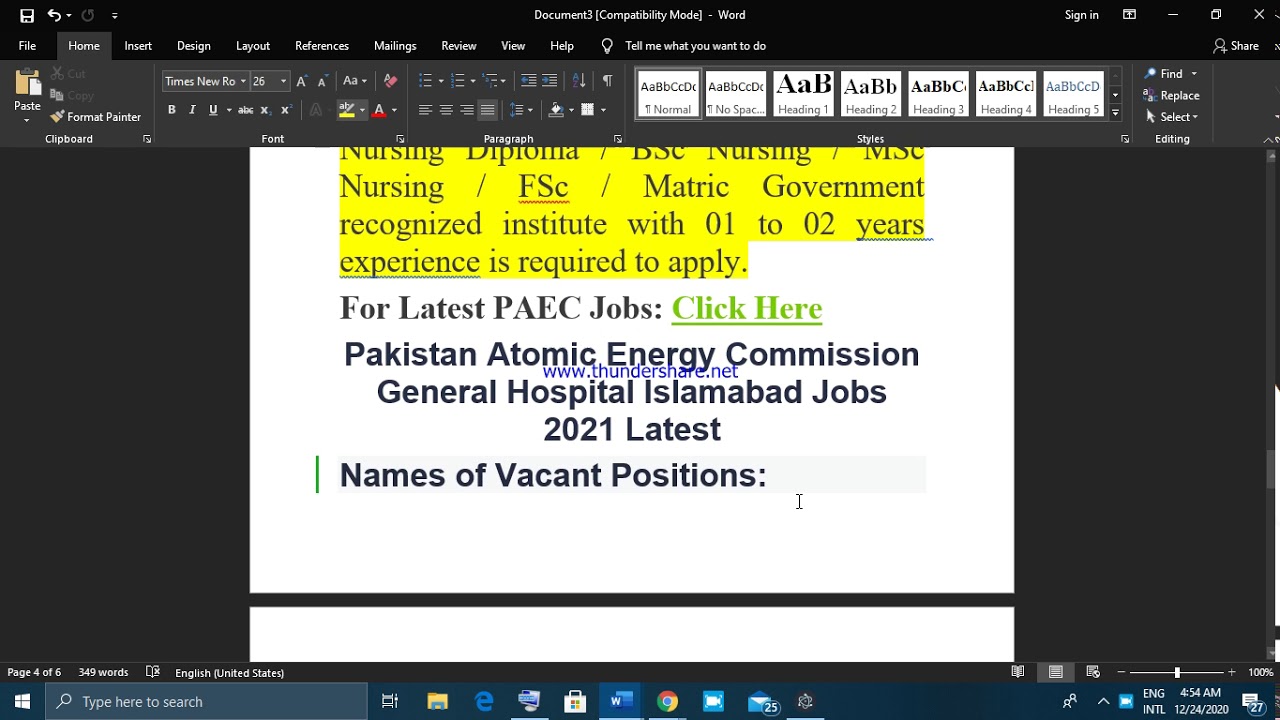Screen dimensions: 1280x720
Task: Select the Format Painter tool
Action: tap(96, 117)
